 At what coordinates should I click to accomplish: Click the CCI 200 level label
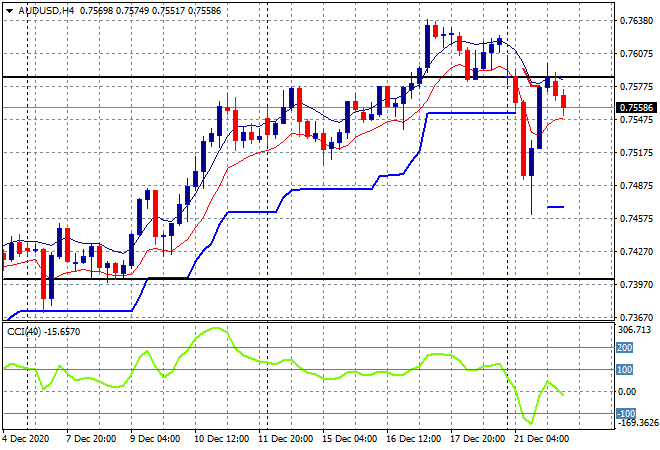coord(625,348)
